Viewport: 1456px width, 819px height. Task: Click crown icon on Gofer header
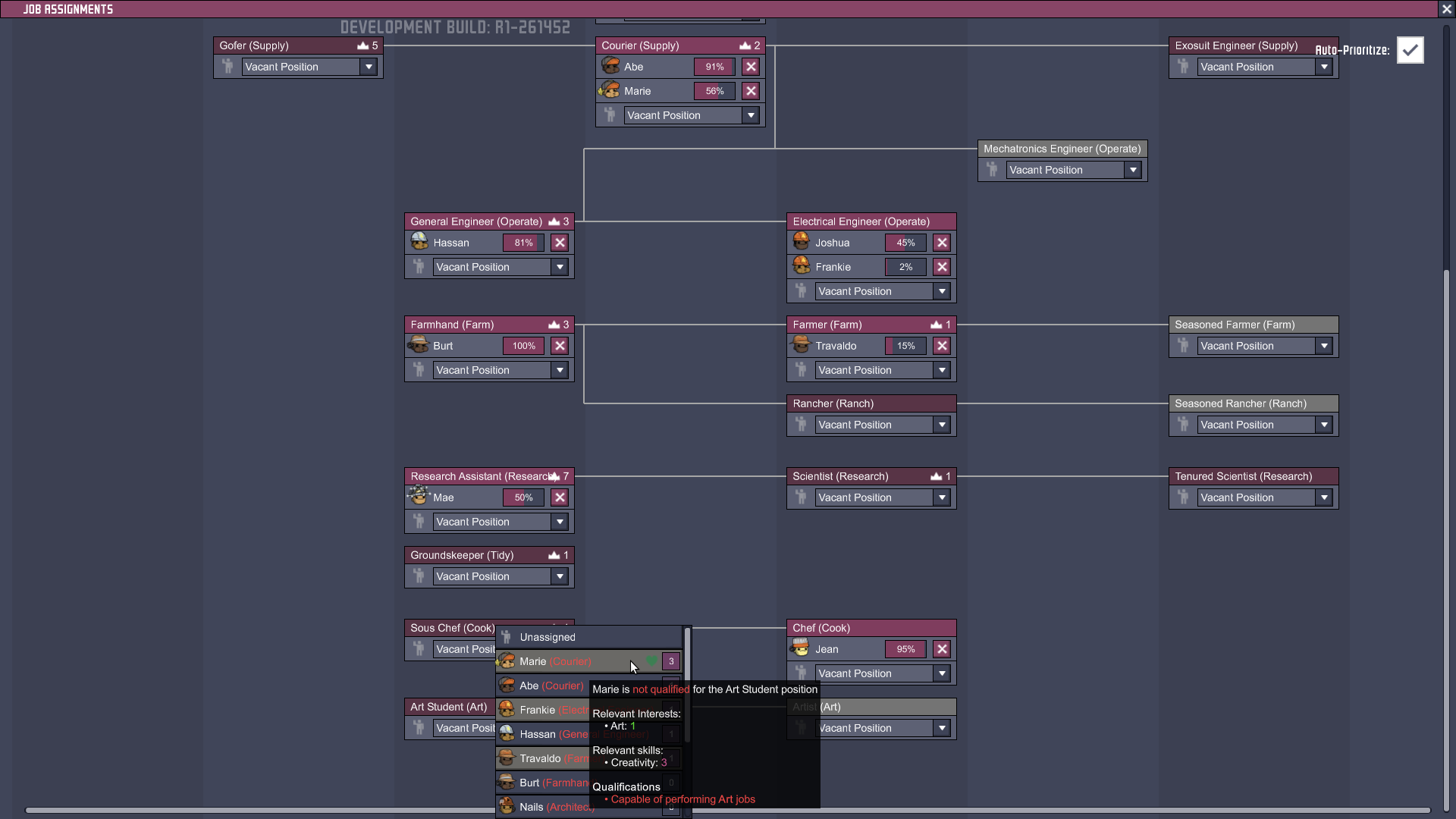(363, 45)
